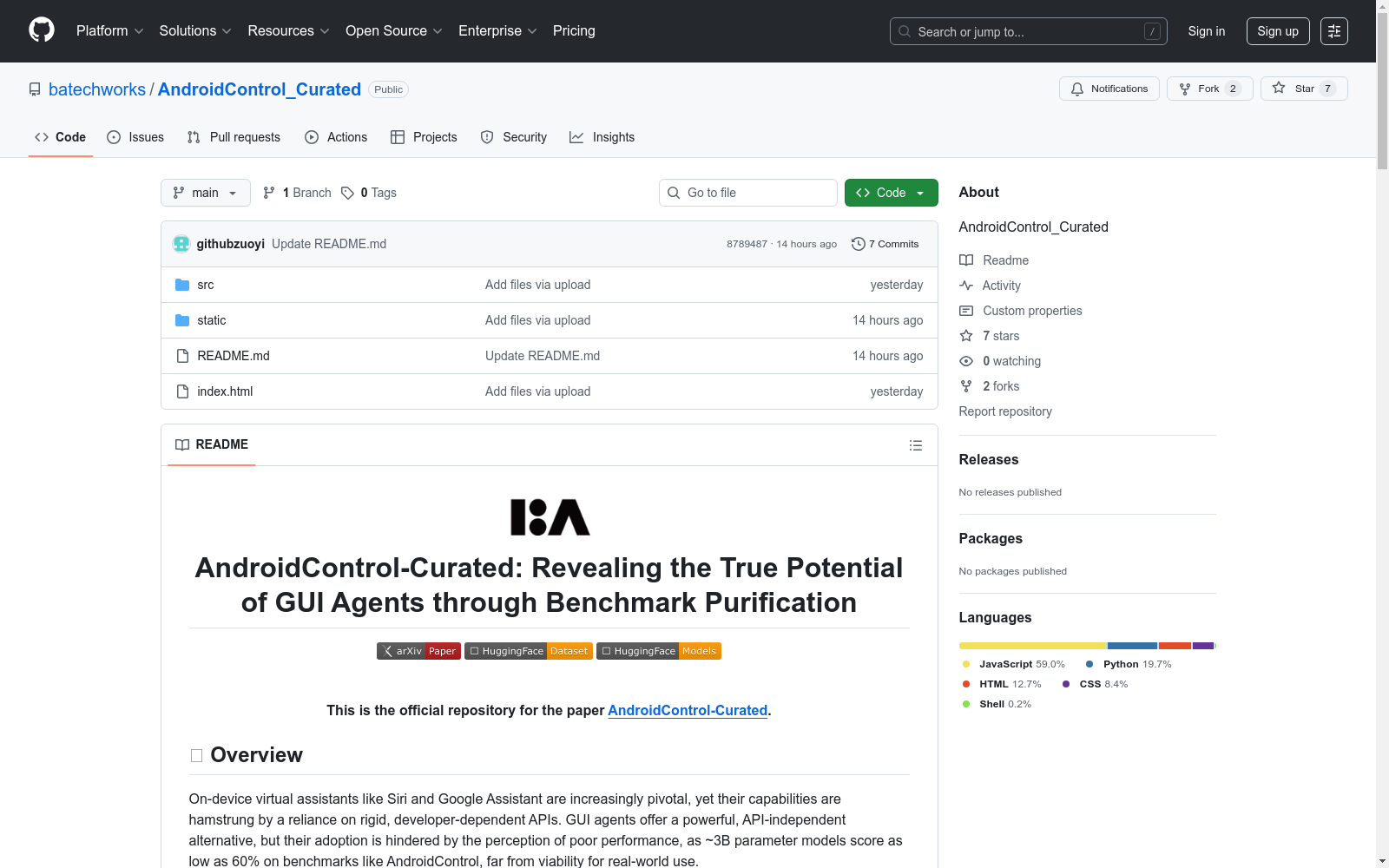Open the Update README.md commit message
1389x868 pixels.
coord(329,244)
